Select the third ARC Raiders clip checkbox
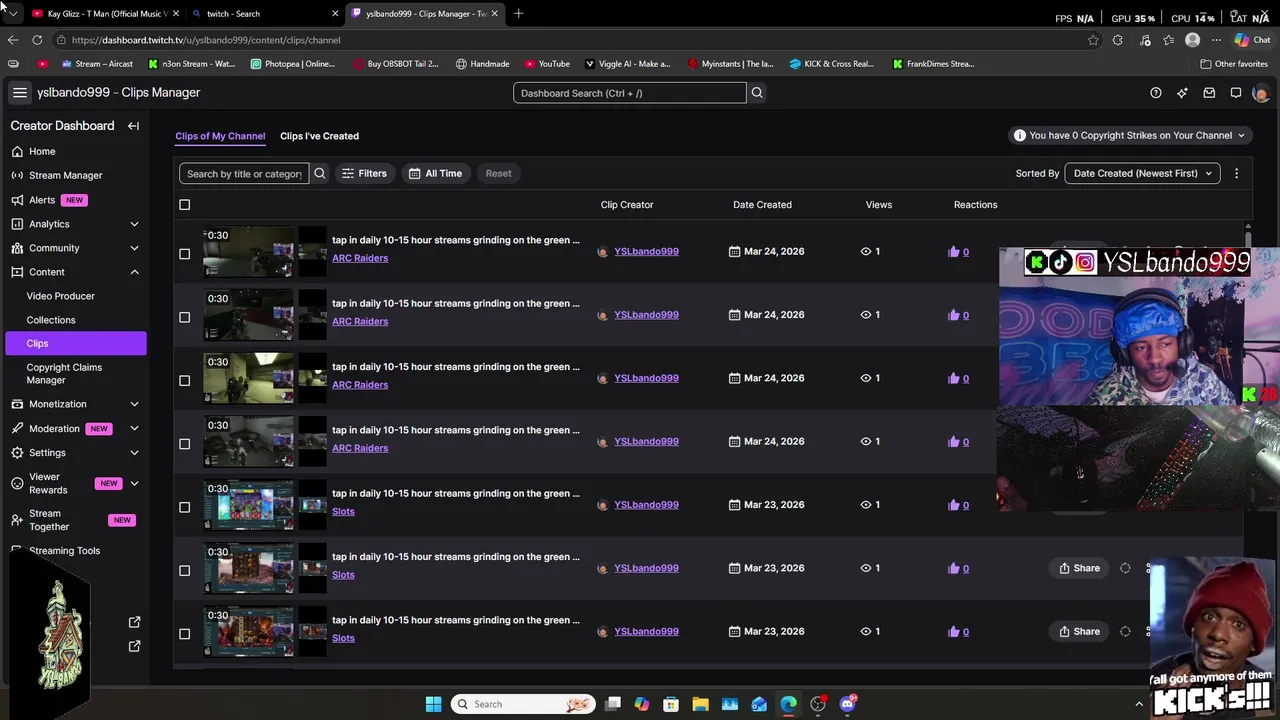Viewport: 1280px width, 720px height. [x=184, y=380]
